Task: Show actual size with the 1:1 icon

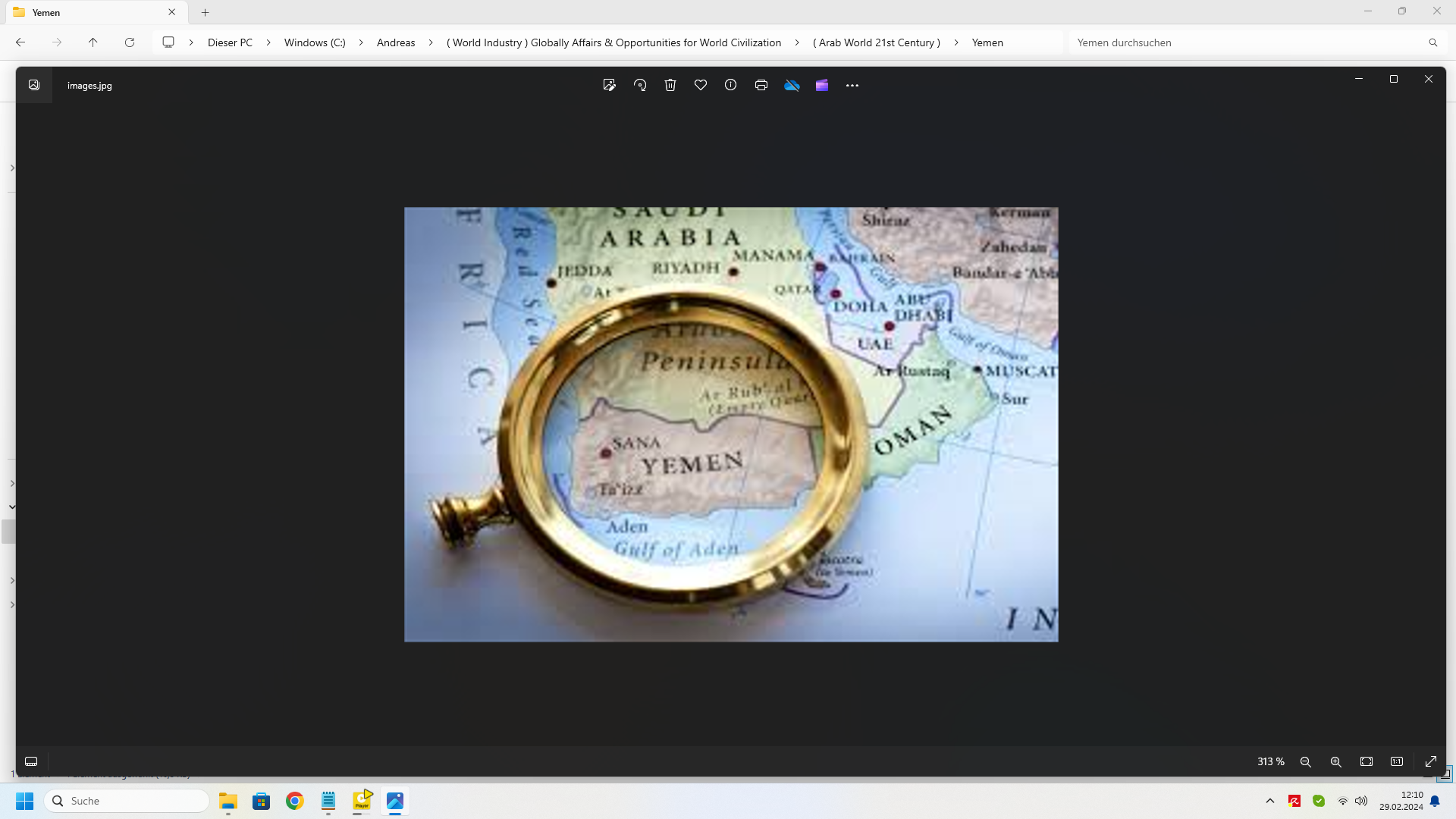Action: point(1397,761)
